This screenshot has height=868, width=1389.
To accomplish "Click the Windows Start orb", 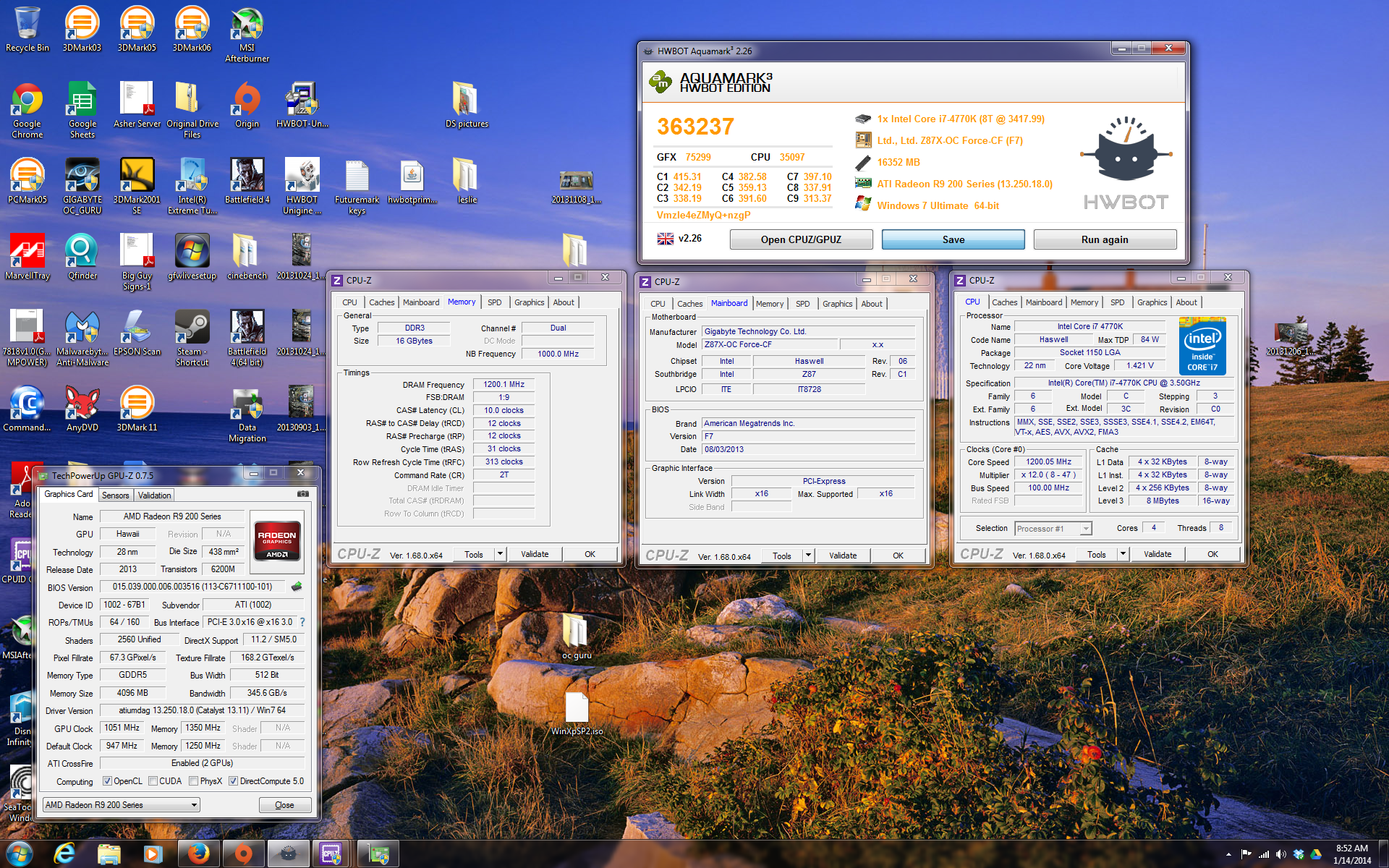I will [19, 854].
